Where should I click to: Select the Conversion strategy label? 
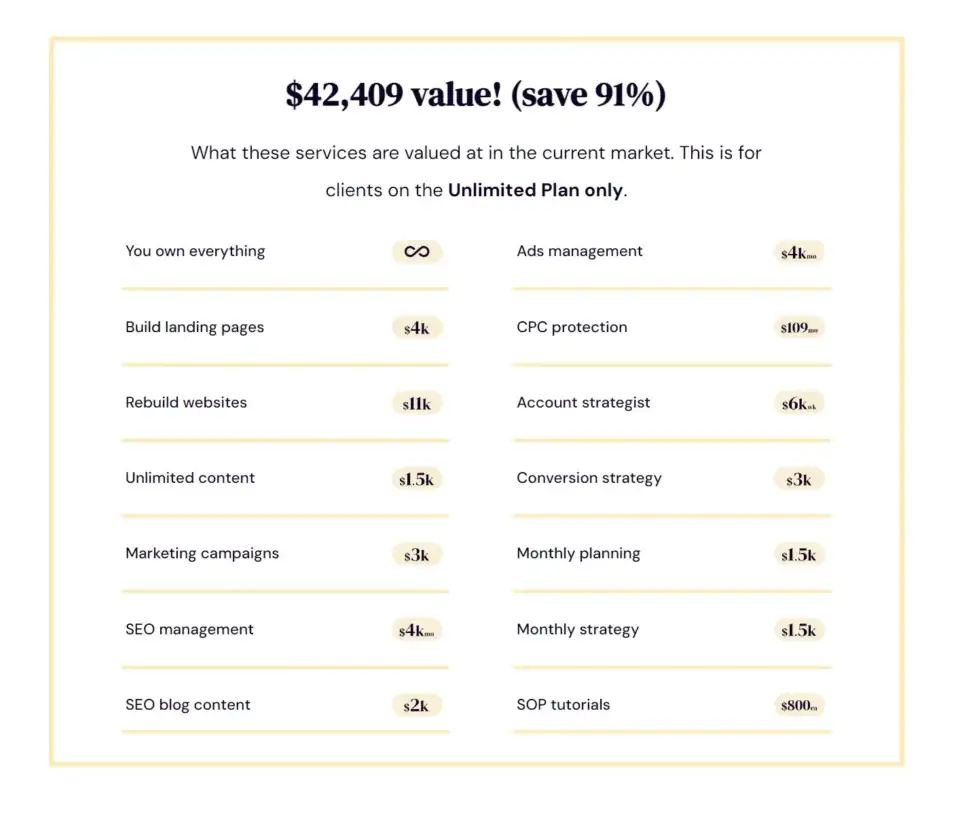pyautogui.click(x=589, y=478)
